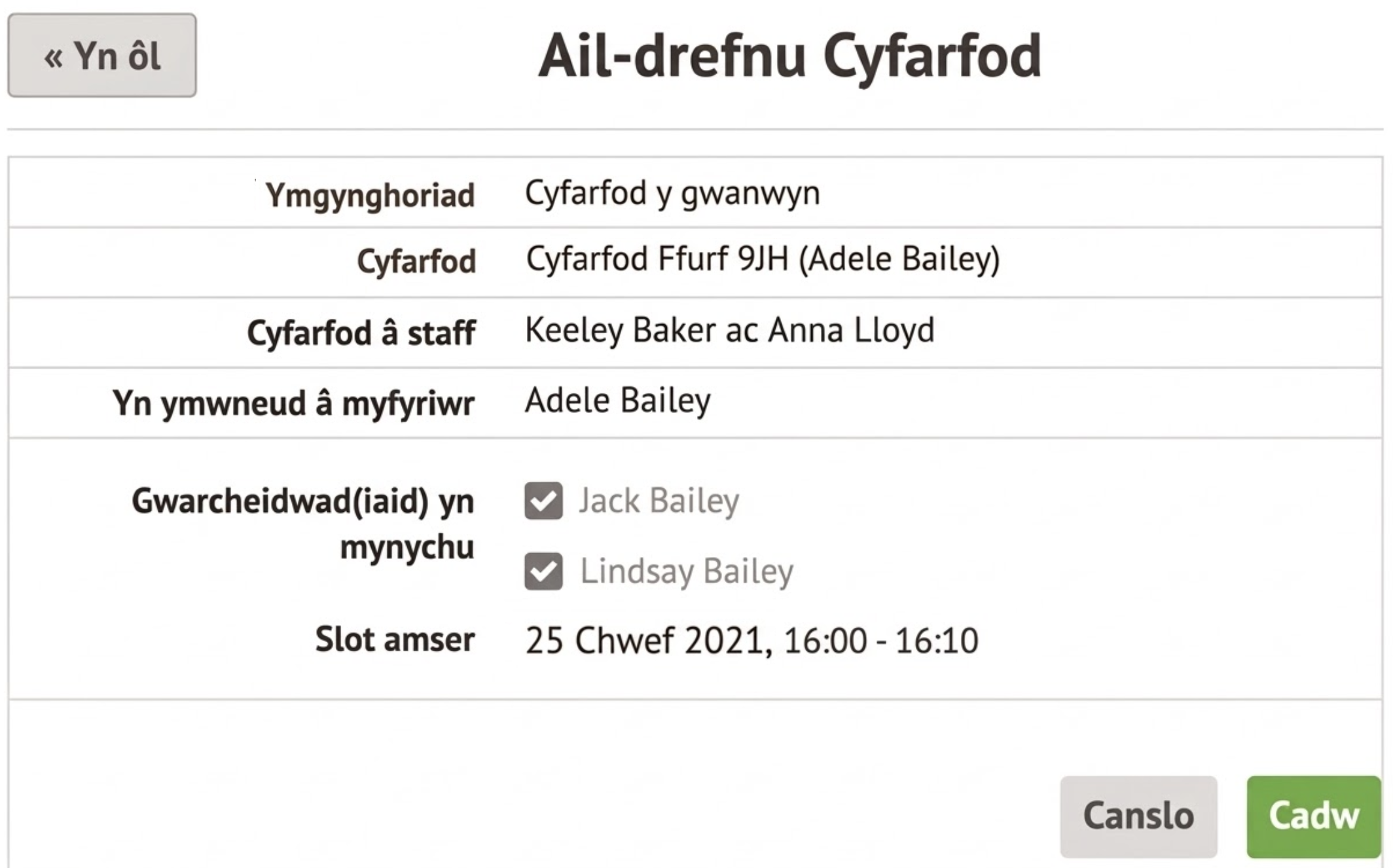The image size is (1393, 868).
Task: Click the Lindsay Bailey guardian name label
Action: tap(686, 571)
